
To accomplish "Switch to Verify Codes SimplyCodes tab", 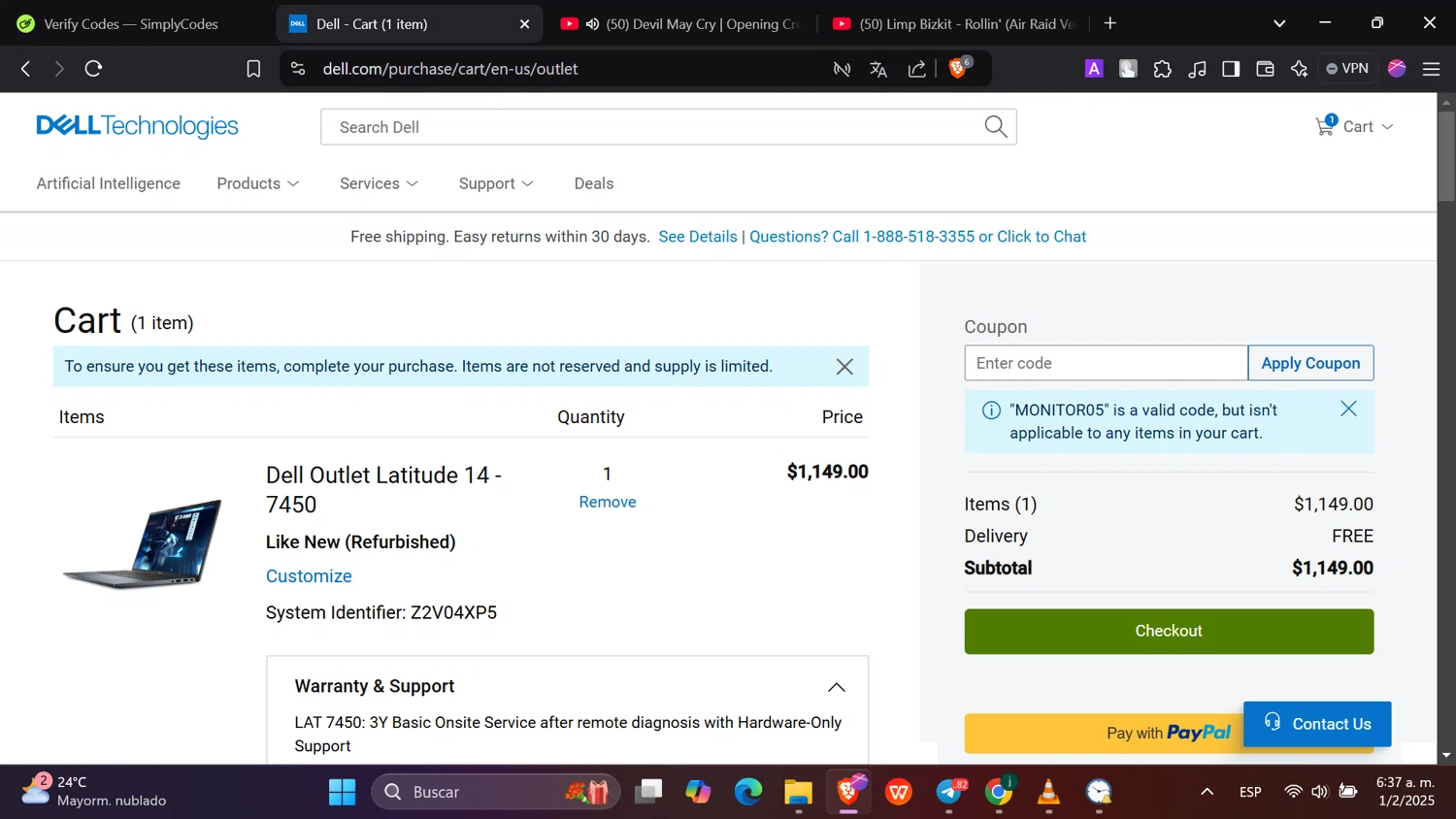I will (x=131, y=24).
